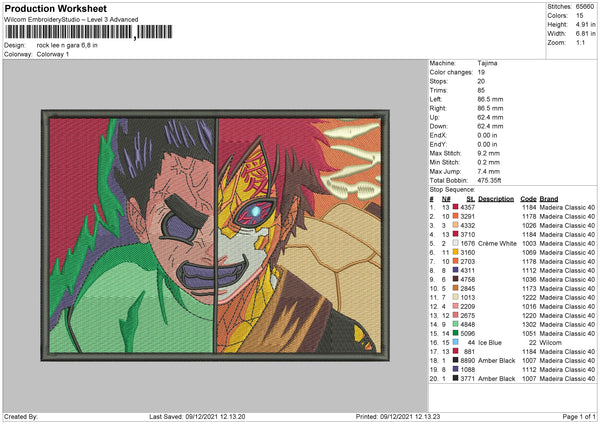Select the Crème White swatch in stop 5
The image size is (600, 424).
455,243
